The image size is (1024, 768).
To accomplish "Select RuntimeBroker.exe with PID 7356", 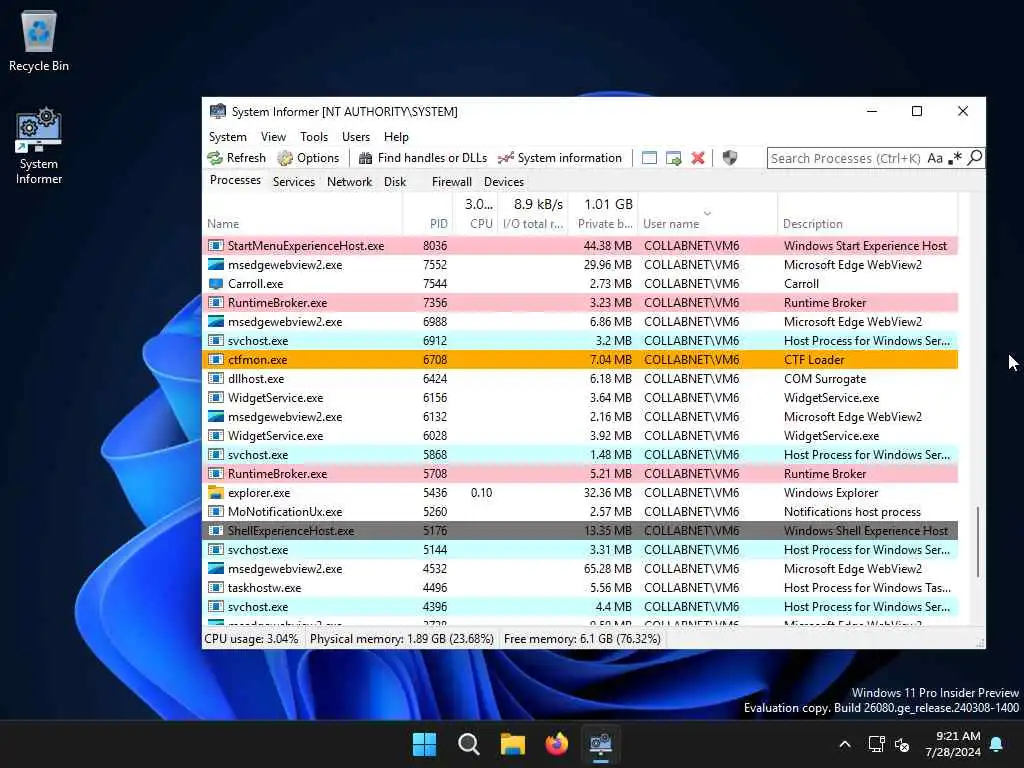I will [580, 303].
